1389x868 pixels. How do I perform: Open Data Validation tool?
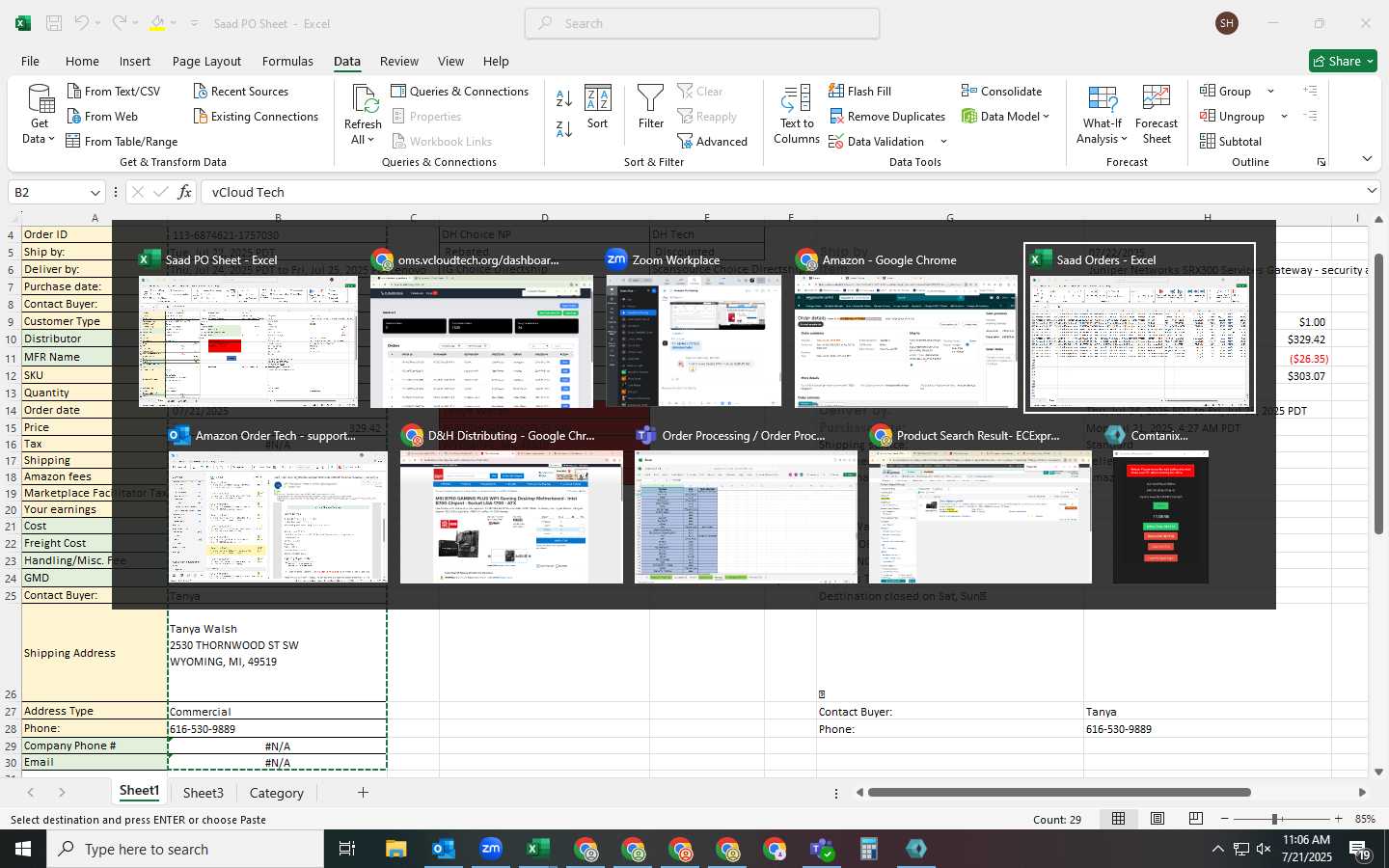(876, 141)
